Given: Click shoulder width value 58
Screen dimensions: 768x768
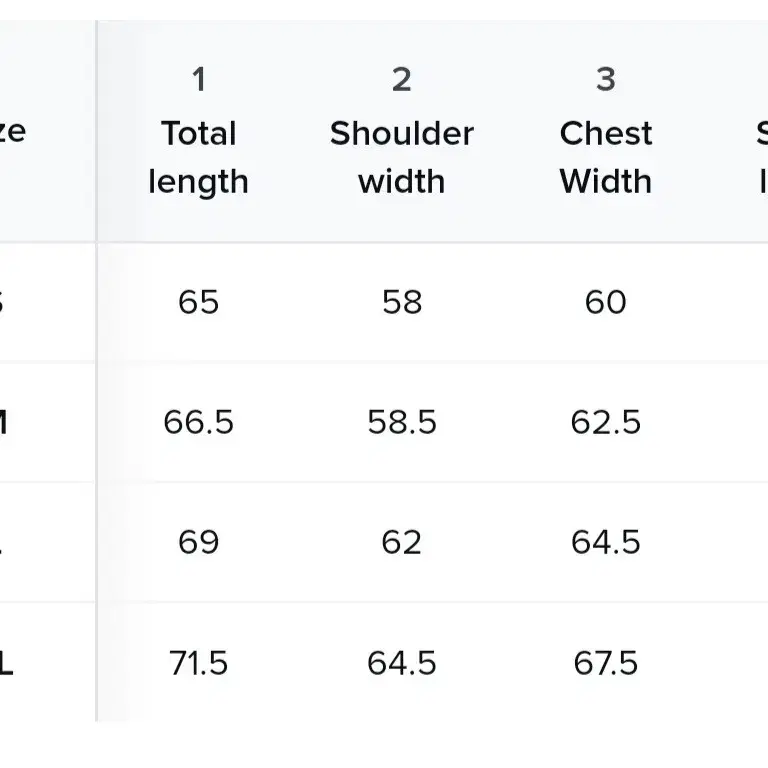Looking at the screenshot, I should (x=402, y=302).
